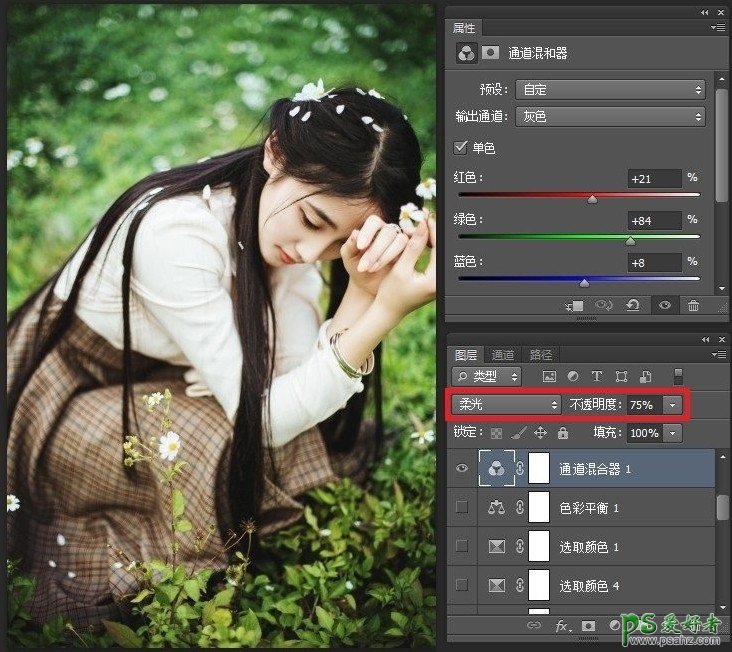The height and width of the screenshot is (652, 732).
Task: Click the fx layer style icon
Action: click(562, 626)
